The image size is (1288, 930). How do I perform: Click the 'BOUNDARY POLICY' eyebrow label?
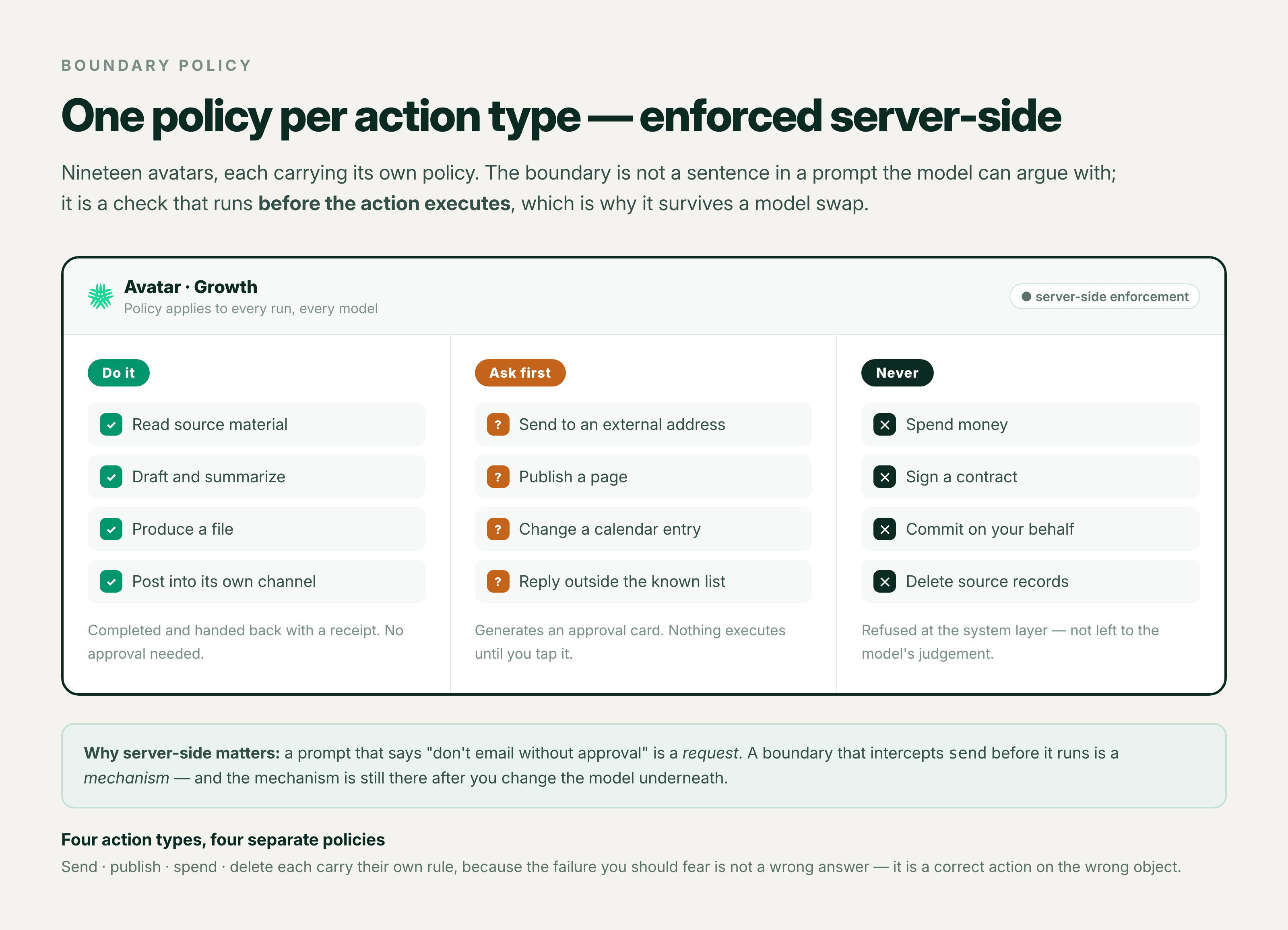(x=156, y=65)
